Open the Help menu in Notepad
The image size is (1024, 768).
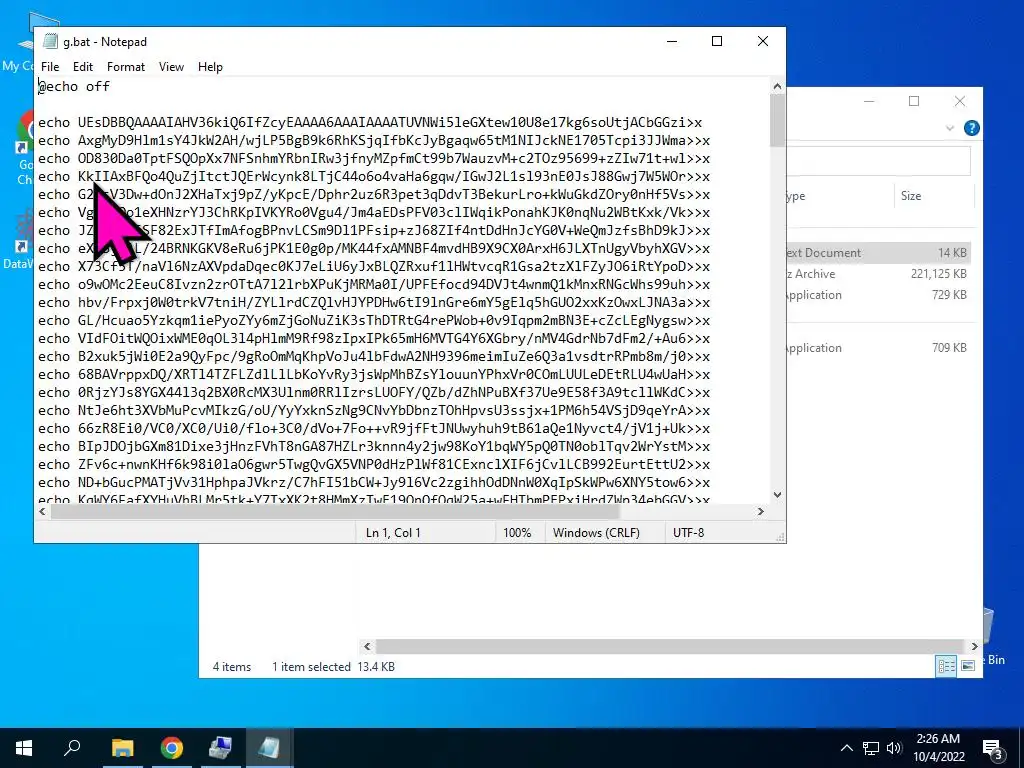[210, 67]
